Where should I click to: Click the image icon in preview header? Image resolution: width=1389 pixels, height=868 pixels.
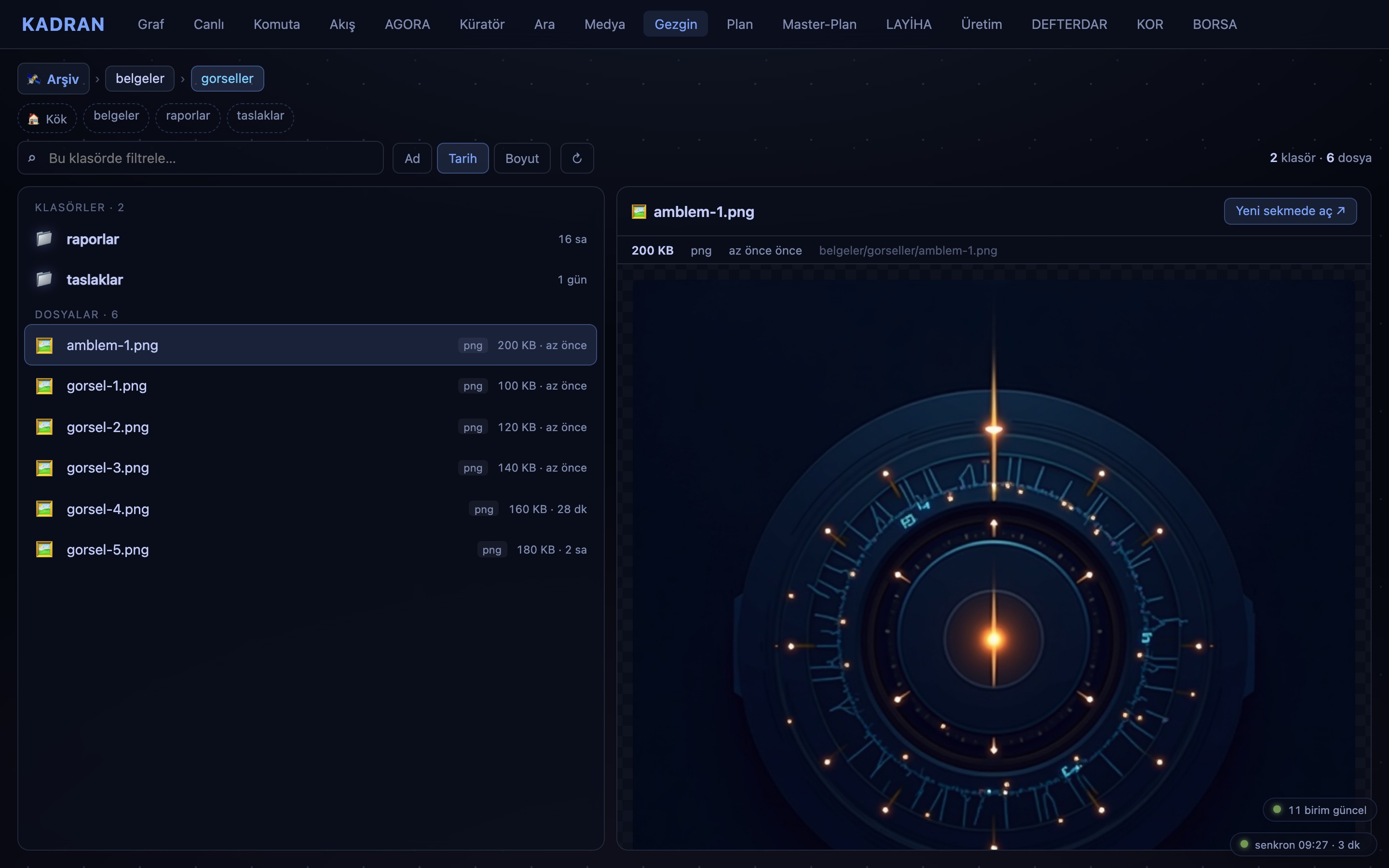[x=639, y=212]
